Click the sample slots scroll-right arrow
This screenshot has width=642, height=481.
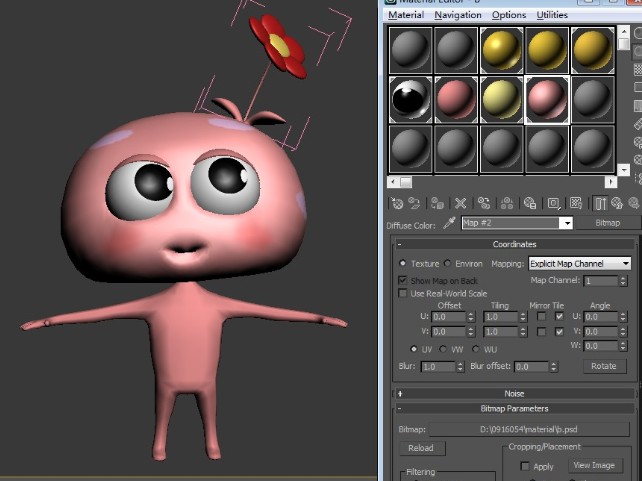[610, 181]
